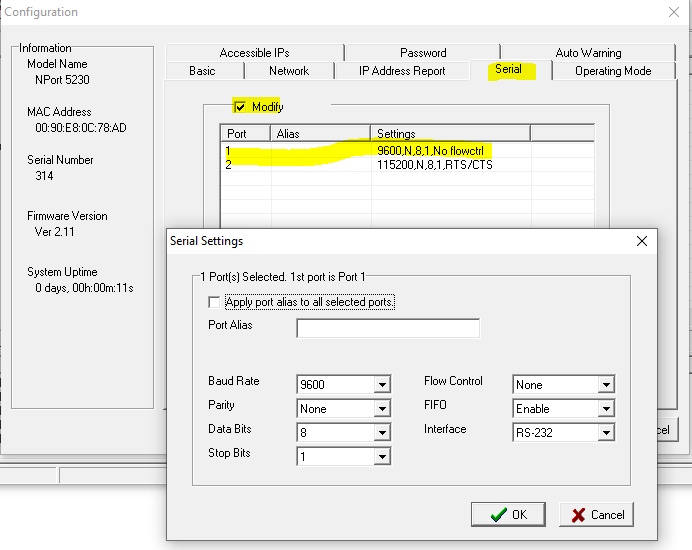Switch to the Network tab

289,71
